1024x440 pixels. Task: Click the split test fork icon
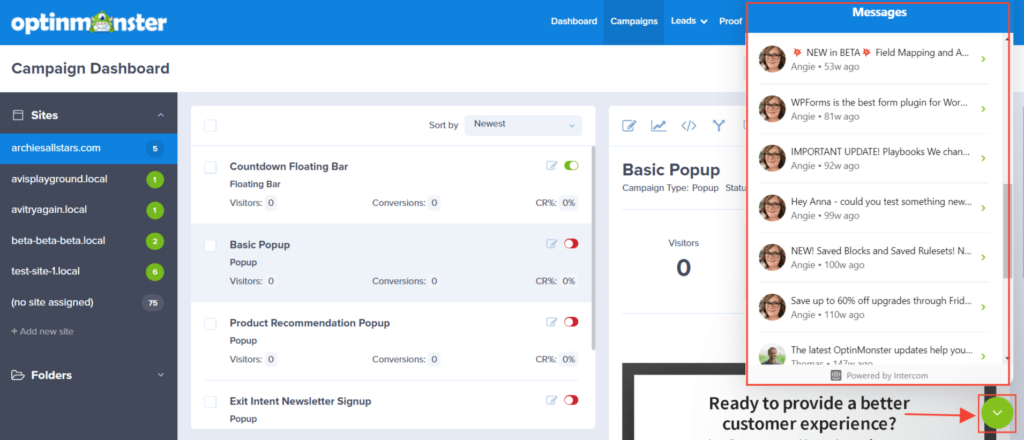pyautogui.click(x=718, y=126)
